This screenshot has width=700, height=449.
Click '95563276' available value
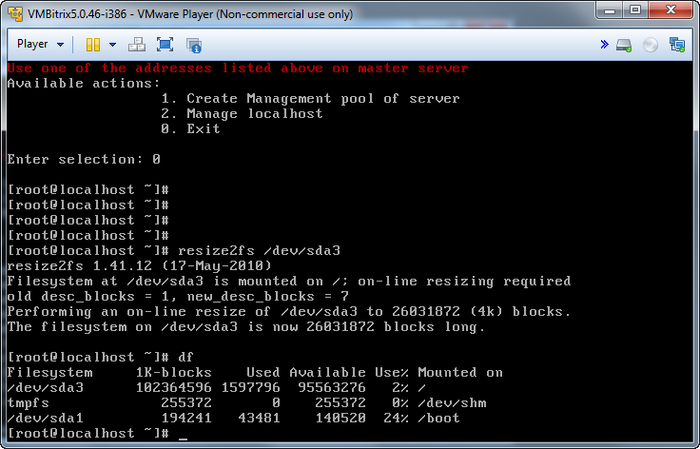coord(332,388)
